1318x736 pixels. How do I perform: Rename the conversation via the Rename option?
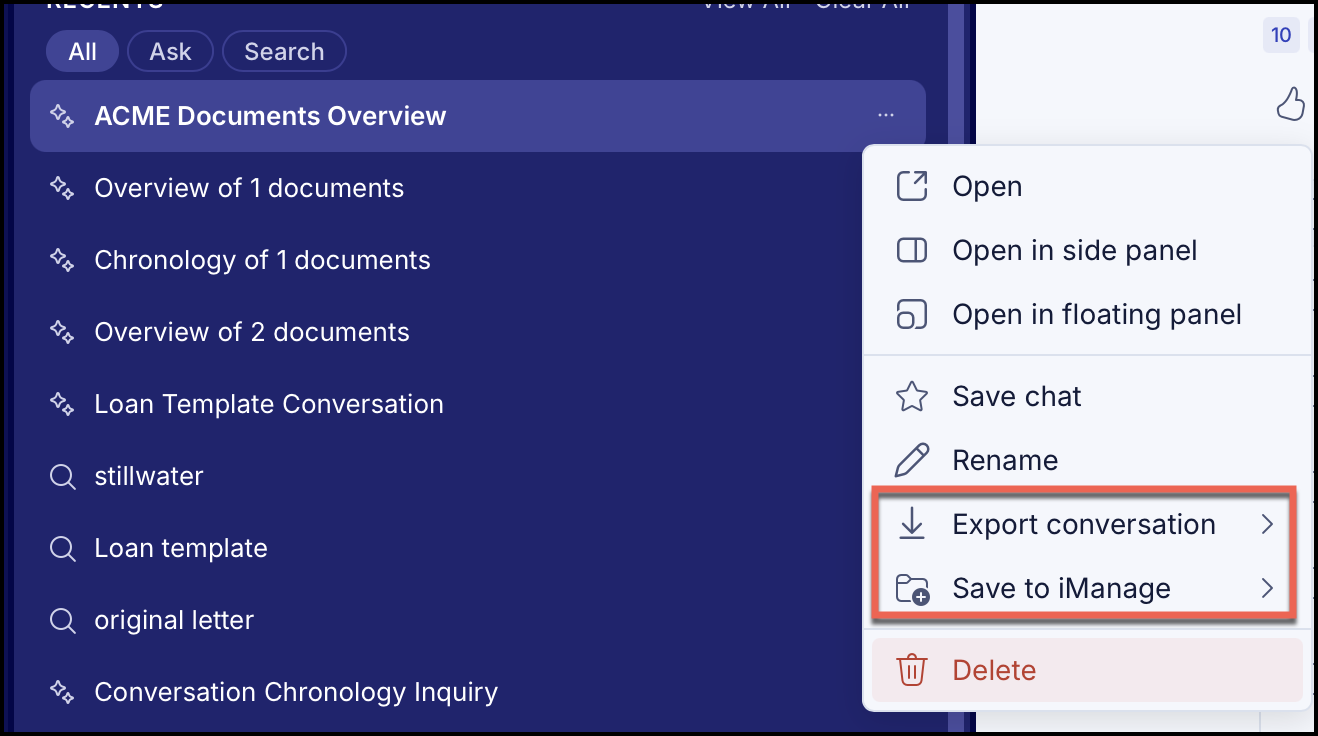pyautogui.click(x=1087, y=461)
